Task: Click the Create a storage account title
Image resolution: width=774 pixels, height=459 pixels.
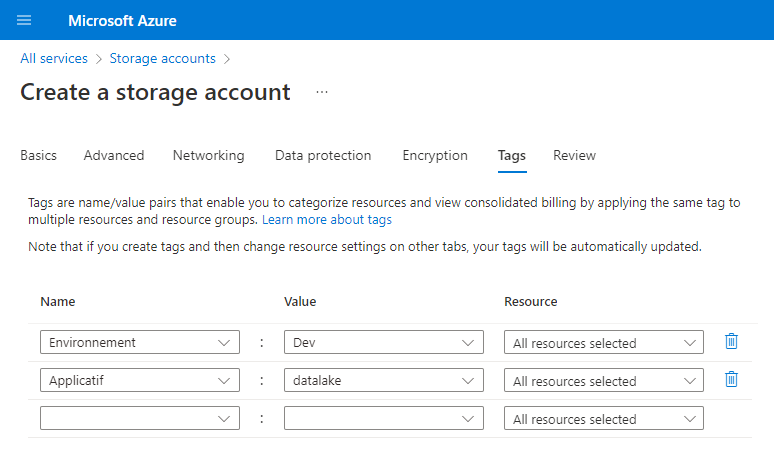Action: coord(155,92)
